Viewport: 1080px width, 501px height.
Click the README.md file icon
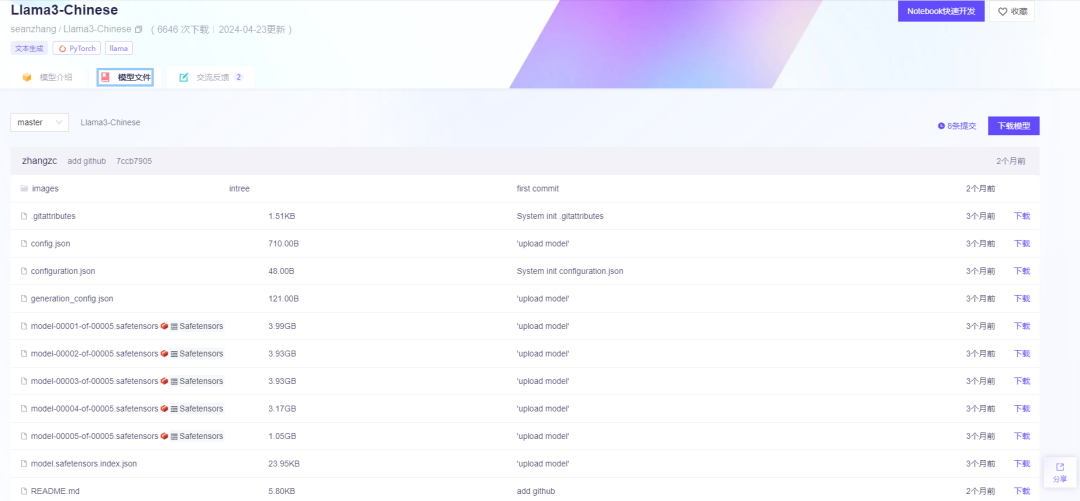(x=24, y=491)
